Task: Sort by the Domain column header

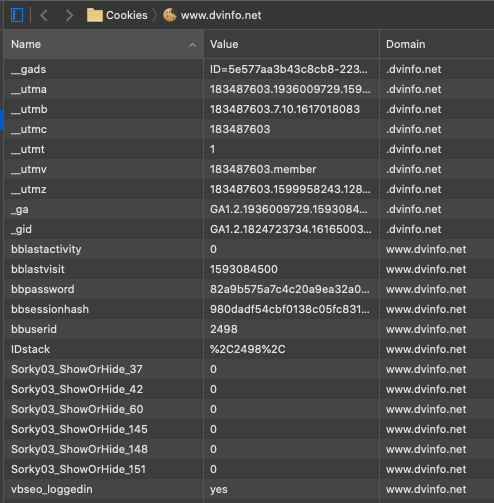Action: click(437, 44)
